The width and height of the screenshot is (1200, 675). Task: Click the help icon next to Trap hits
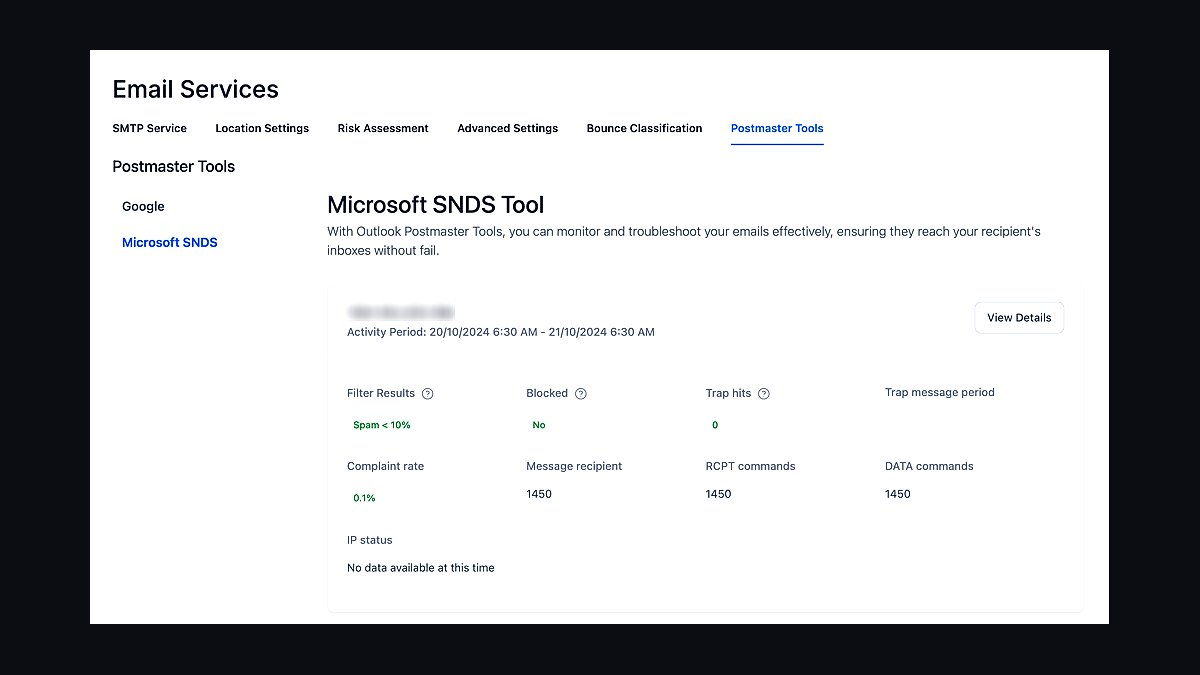pyautogui.click(x=764, y=394)
